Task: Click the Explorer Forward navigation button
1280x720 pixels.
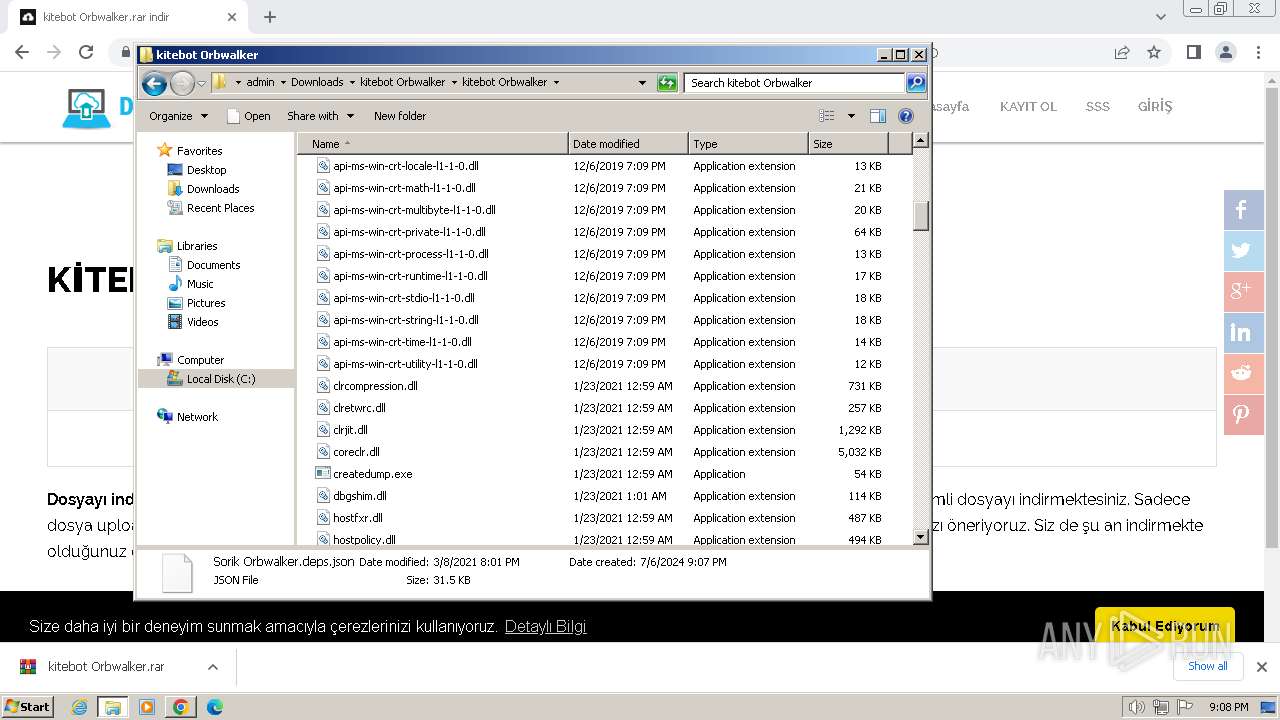Action: [x=182, y=83]
